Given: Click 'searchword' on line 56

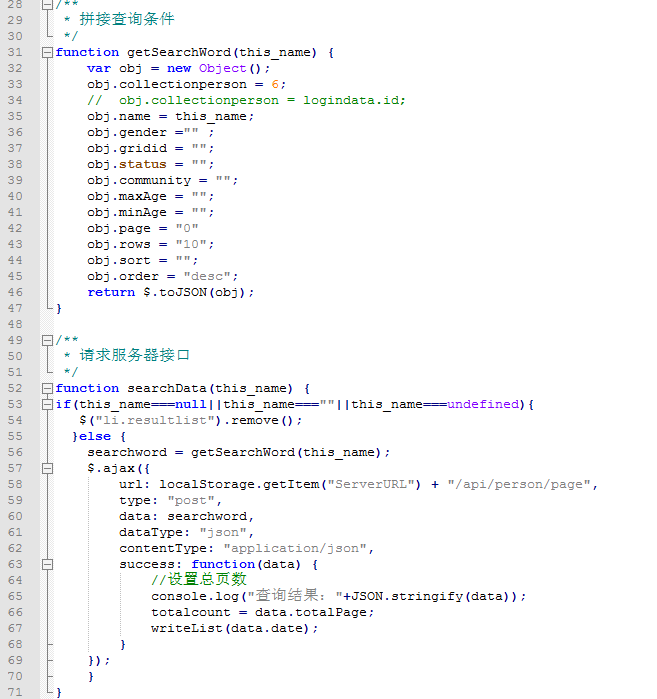Looking at the screenshot, I should pos(127,452).
